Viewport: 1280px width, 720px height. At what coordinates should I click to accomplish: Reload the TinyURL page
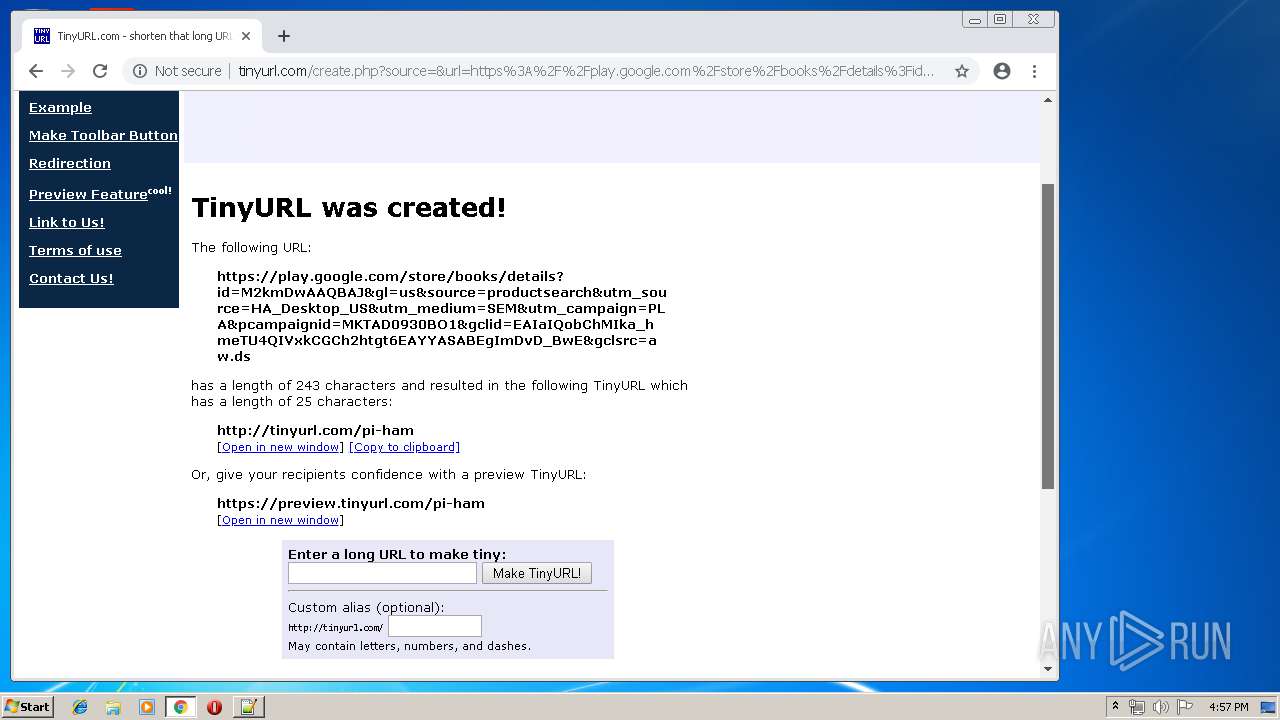(x=100, y=71)
